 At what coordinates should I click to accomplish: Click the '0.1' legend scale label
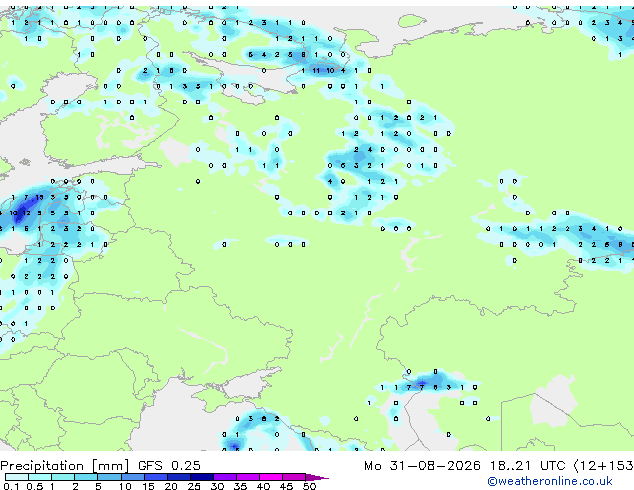[x=11, y=486]
